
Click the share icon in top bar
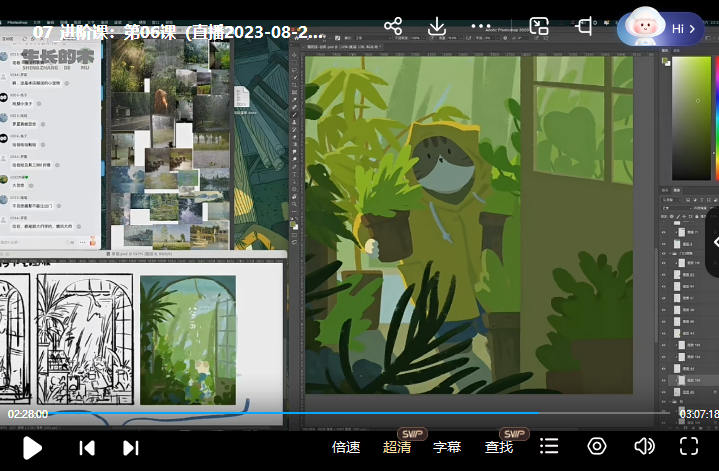(x=393, y=27)
